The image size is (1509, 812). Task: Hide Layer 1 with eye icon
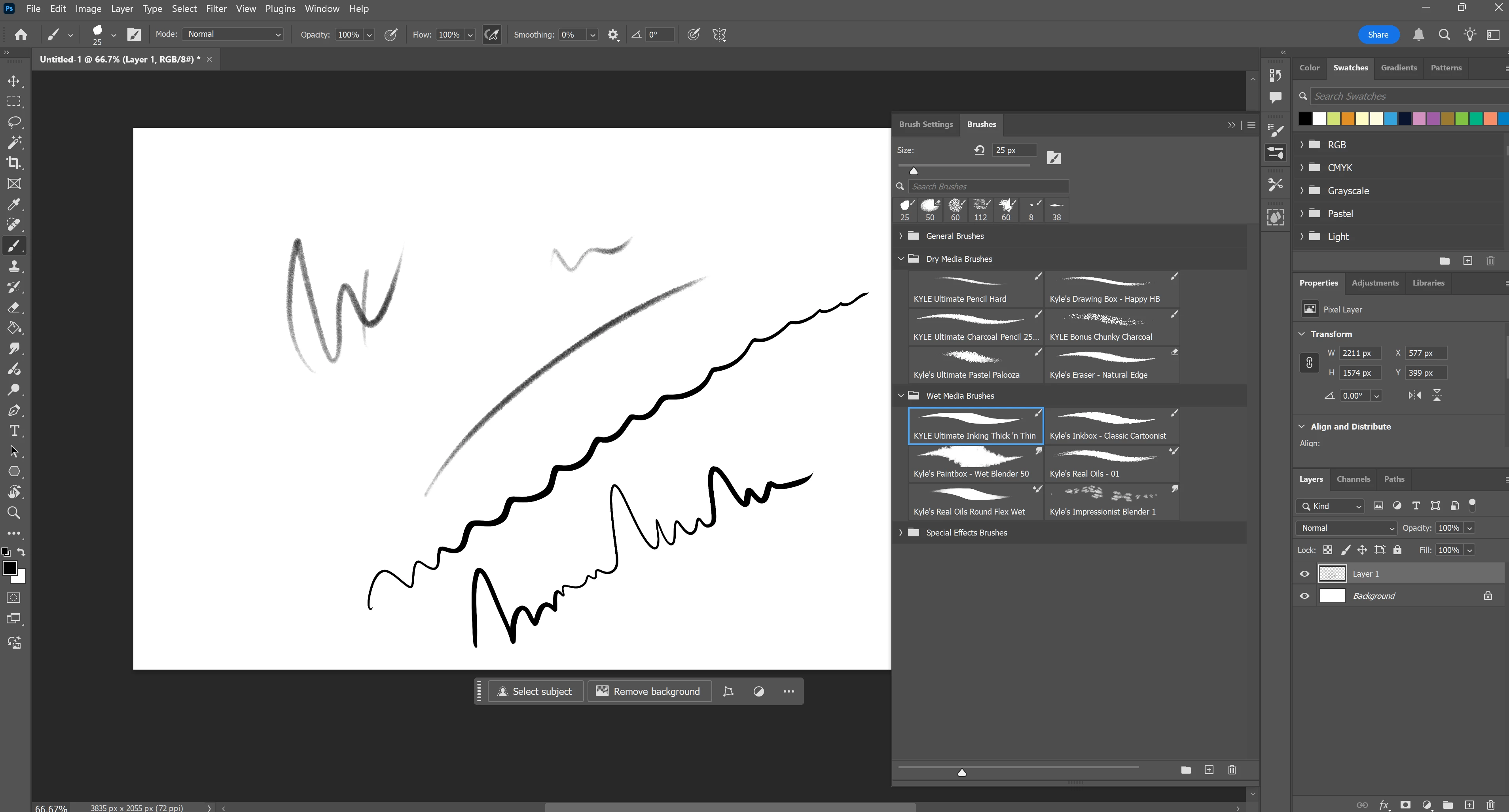pos(1304,574)
